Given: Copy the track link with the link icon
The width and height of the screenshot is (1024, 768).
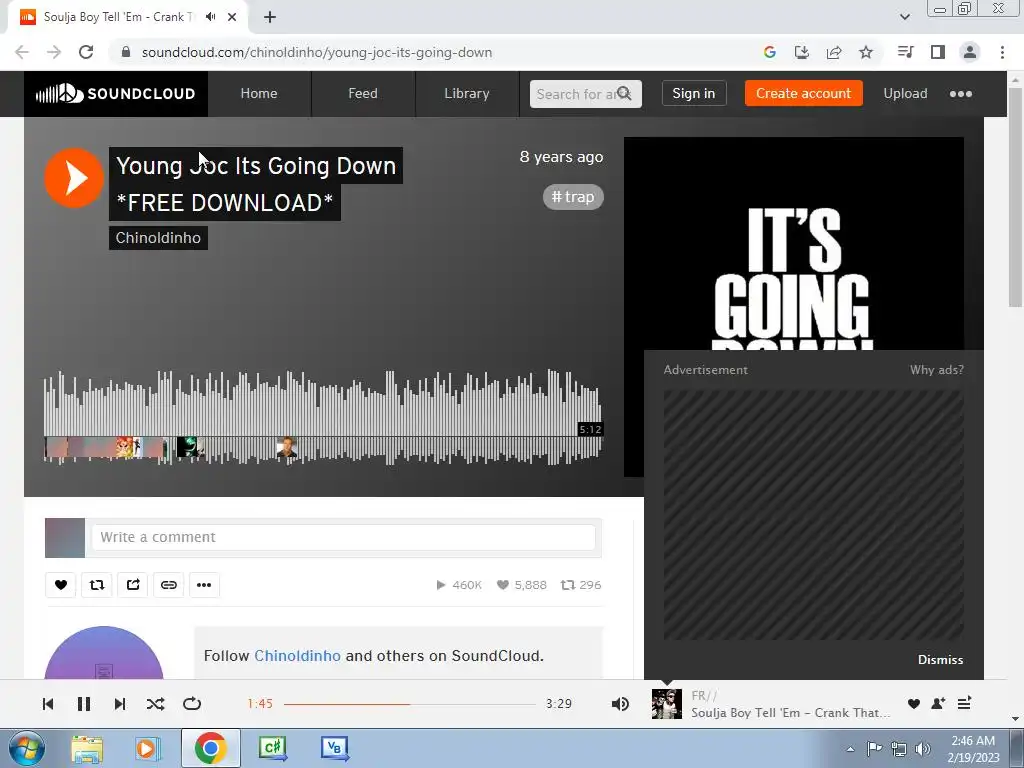Looking at the screenshot, I should (x=168, y=585).
